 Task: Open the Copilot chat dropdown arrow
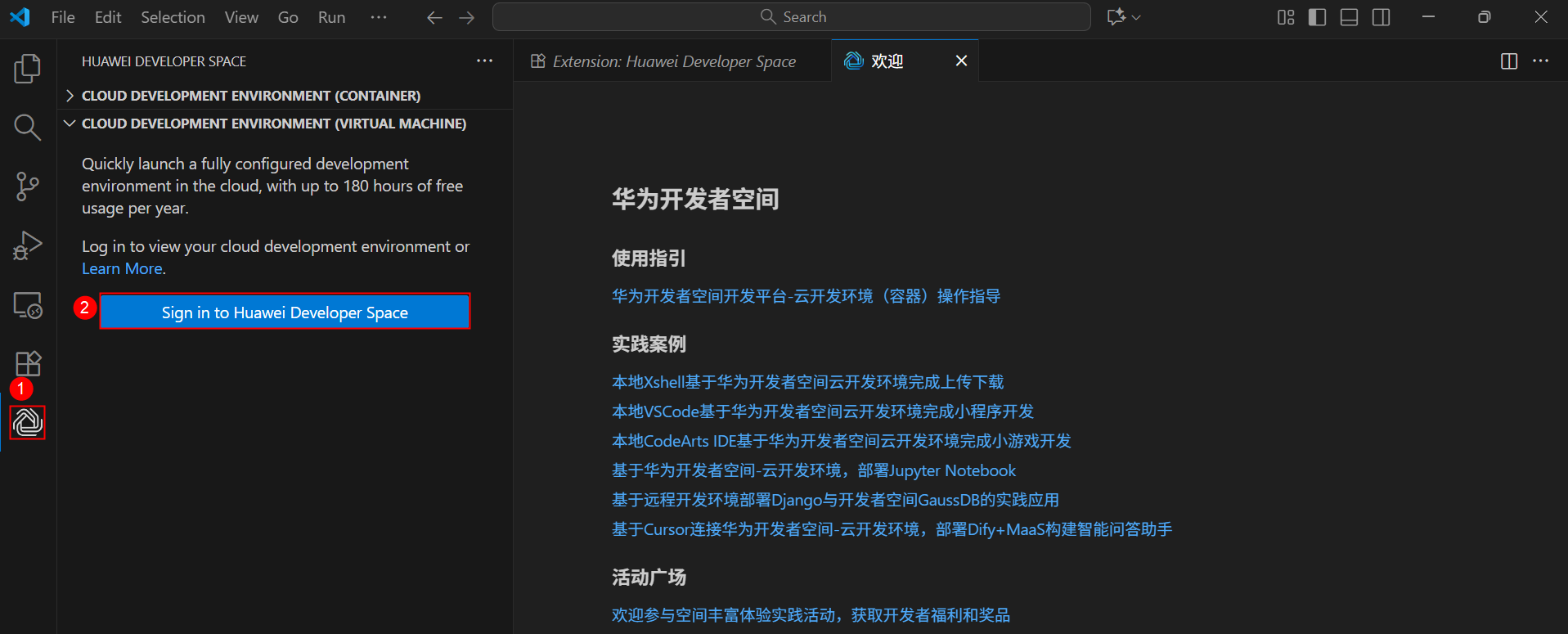point(1136,17)
